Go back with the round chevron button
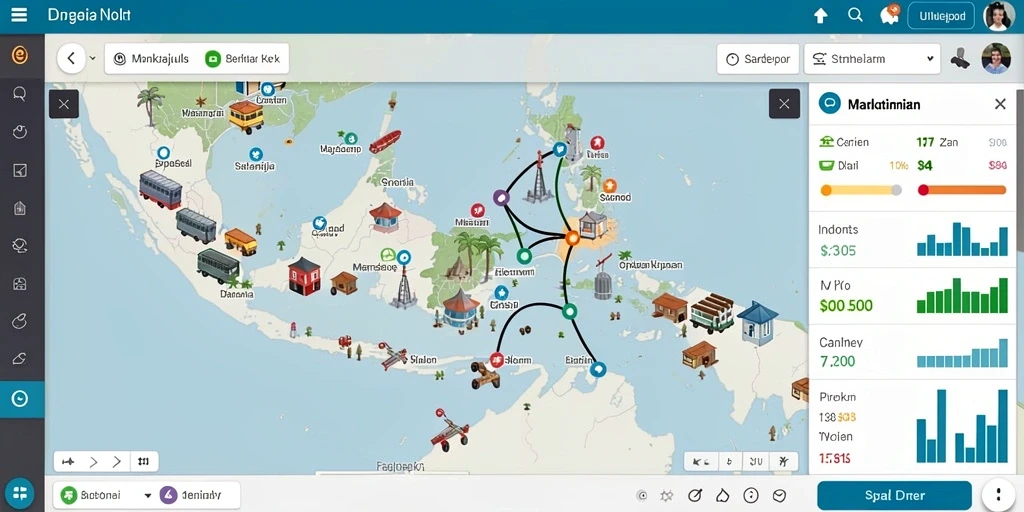The image size is (1024, 512). coord(71,59)
